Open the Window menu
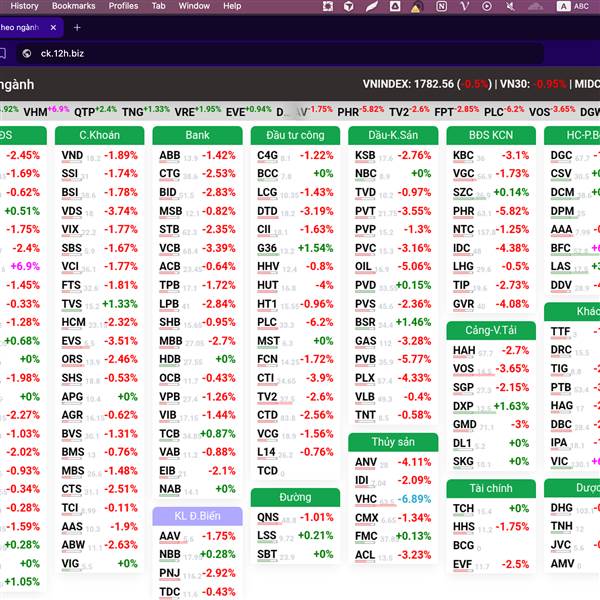The height and width of the screenshot is (600, 600). [194, 6]
